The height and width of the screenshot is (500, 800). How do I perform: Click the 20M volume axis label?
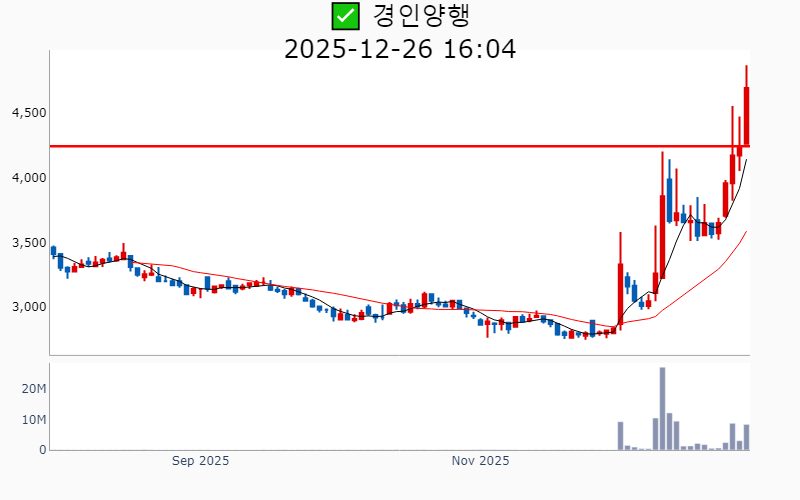(x=34, y=389)
